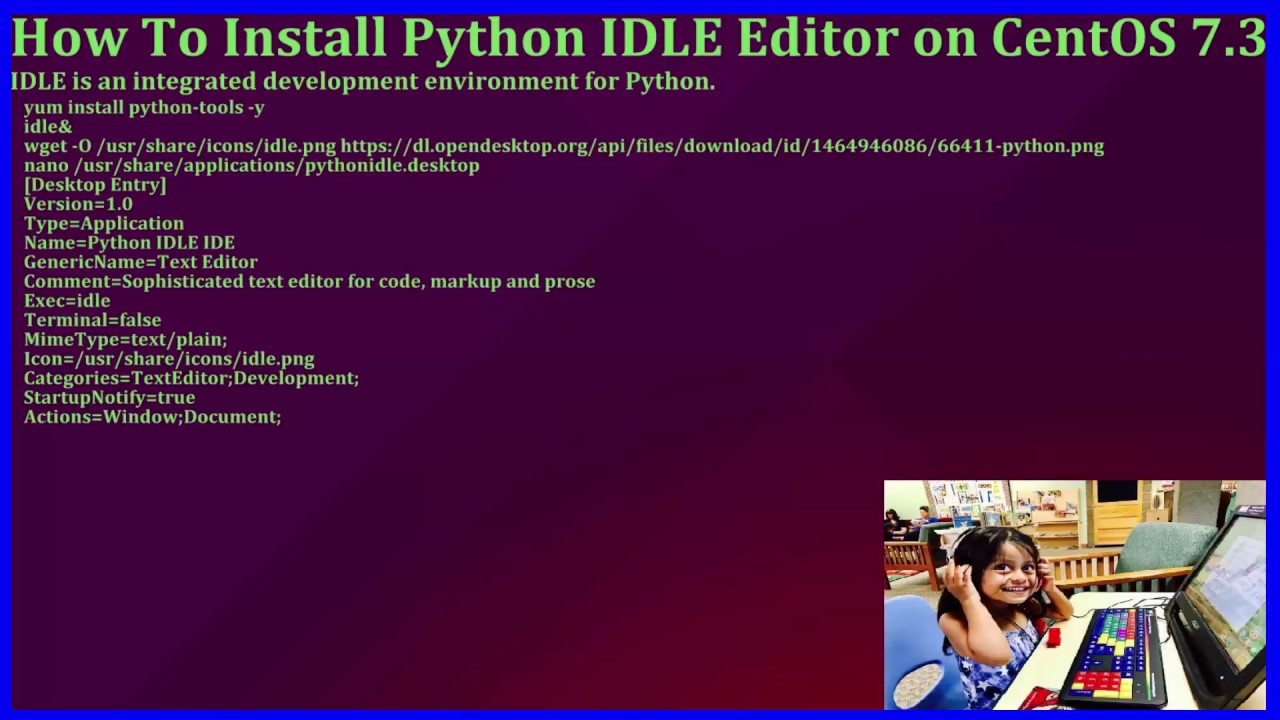Select the "nano /usr/share/applications/pythonidle.desktop" line

coord(251,165)
